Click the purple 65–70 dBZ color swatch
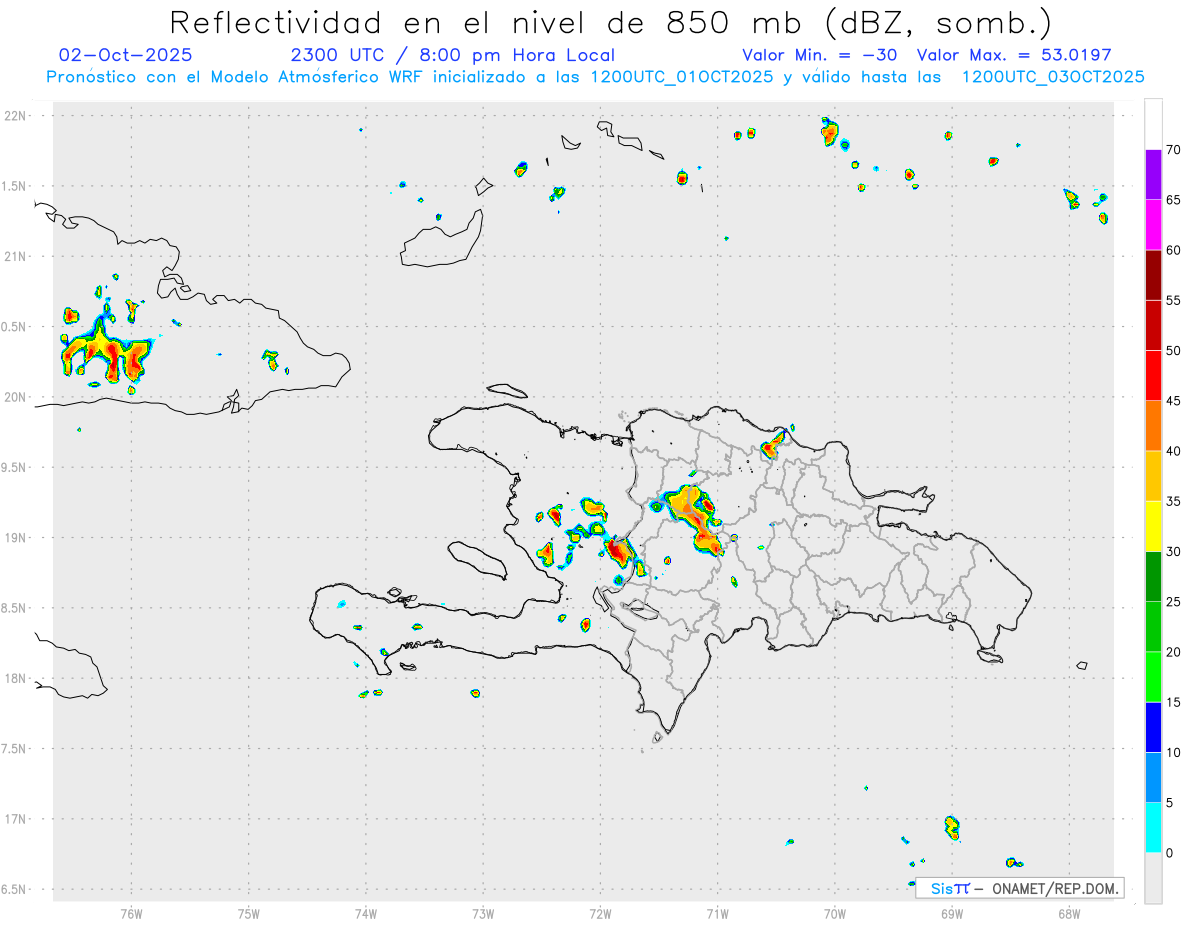This screenshot has height=927, width=1200. coord(1153,174)
